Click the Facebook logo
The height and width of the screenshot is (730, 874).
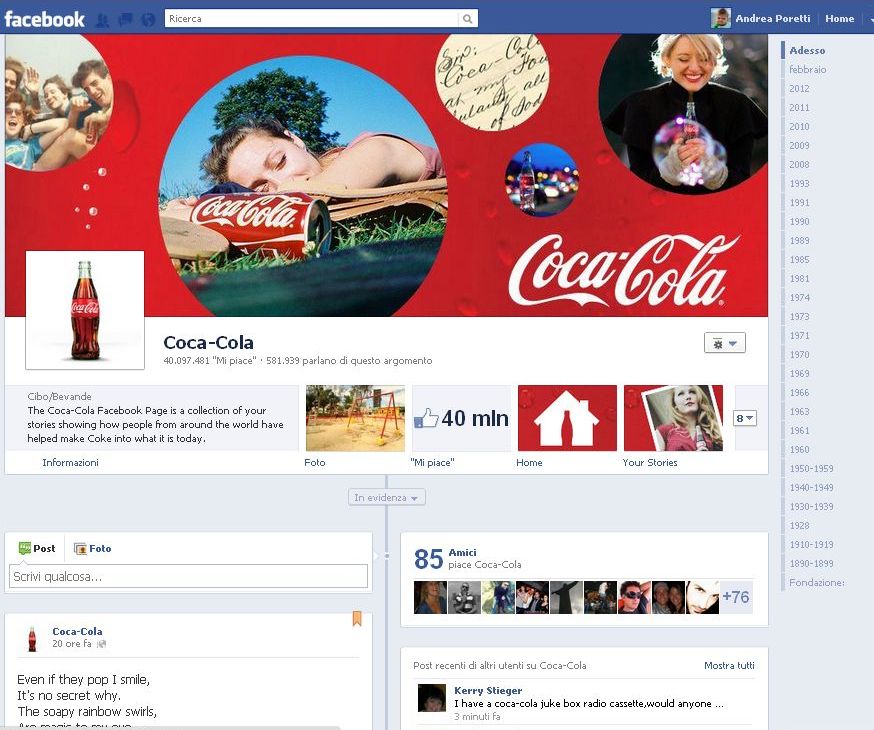point(45,19)
